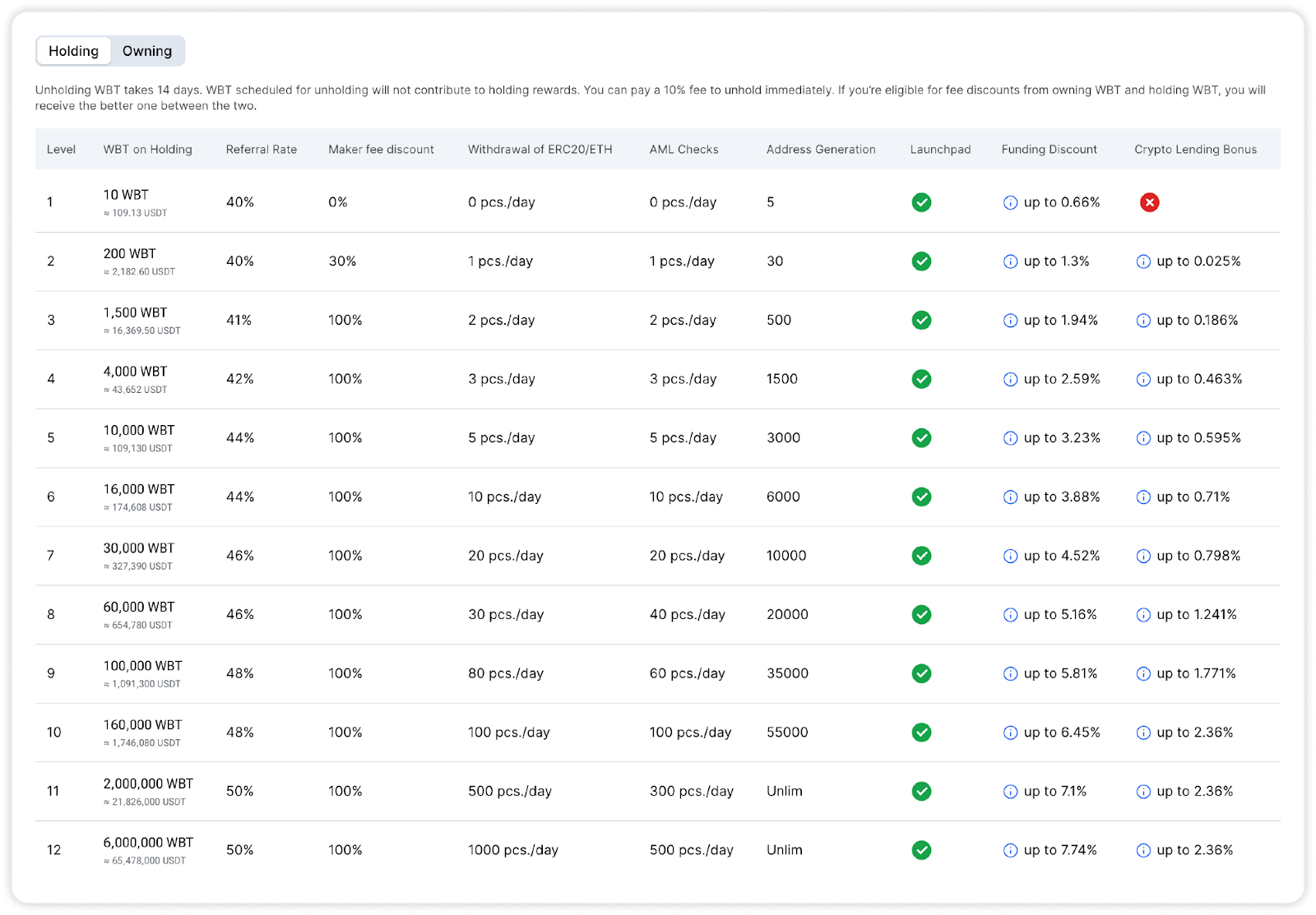Click the WBT on Holding column header
The height and width of the screenshot is (915, 1316).
(x=147, y=150)
